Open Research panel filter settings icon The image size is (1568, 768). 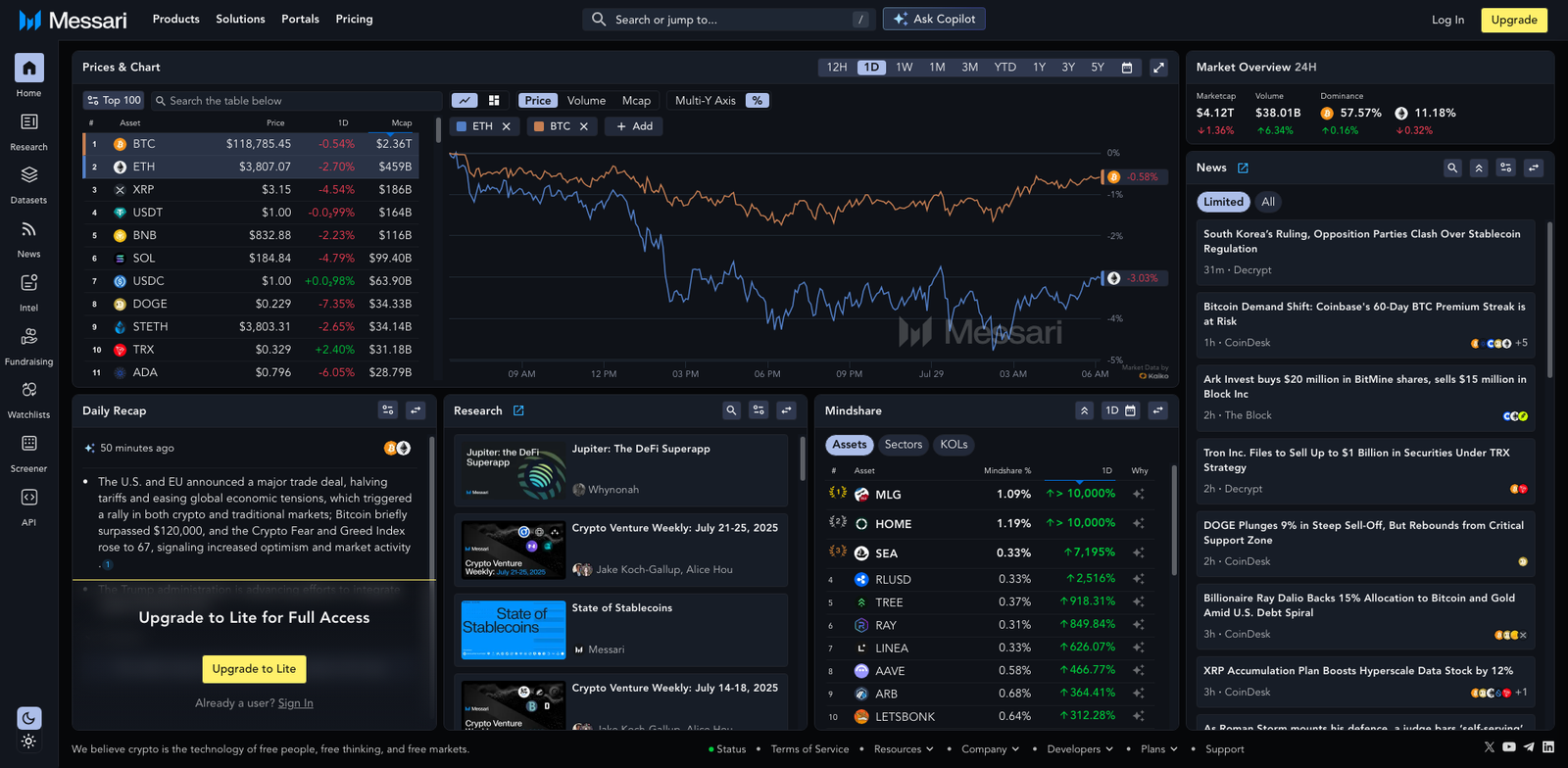pyautogui.click(x=759, y=410)
